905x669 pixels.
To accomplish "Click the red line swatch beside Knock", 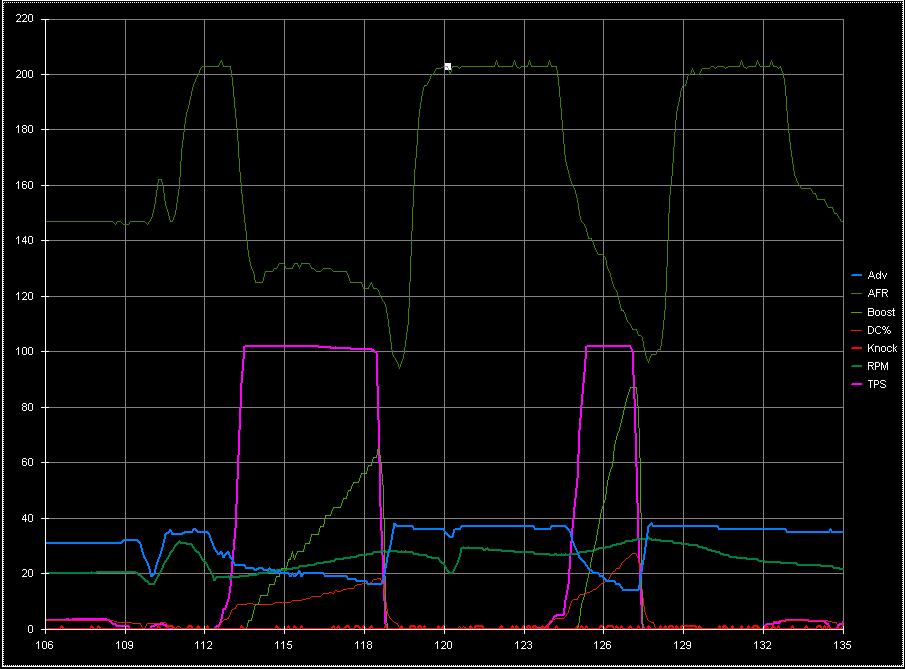I will [x=856, y=348].
